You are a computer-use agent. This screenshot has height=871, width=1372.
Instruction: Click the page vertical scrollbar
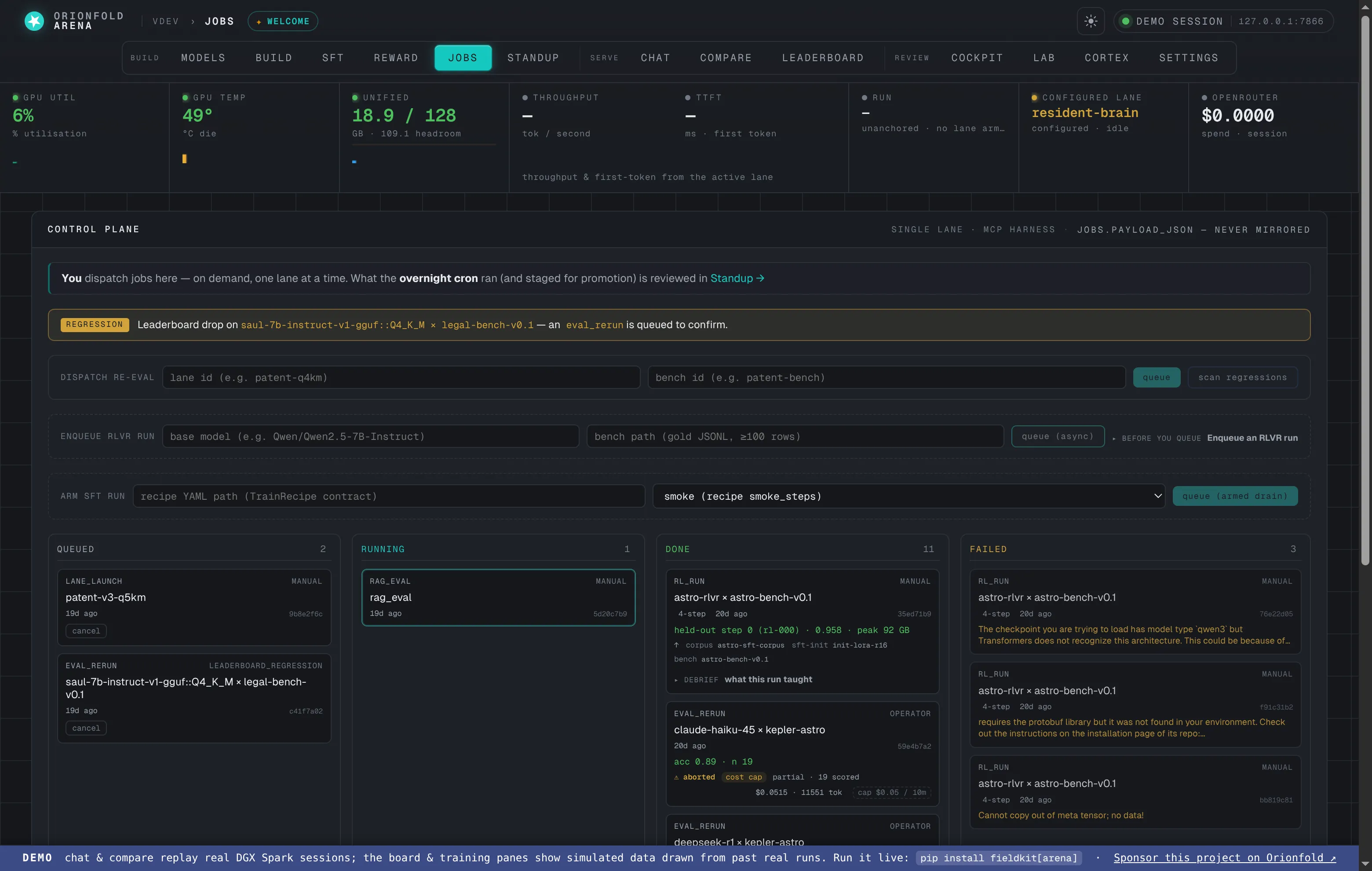[x=1365, y=291]
